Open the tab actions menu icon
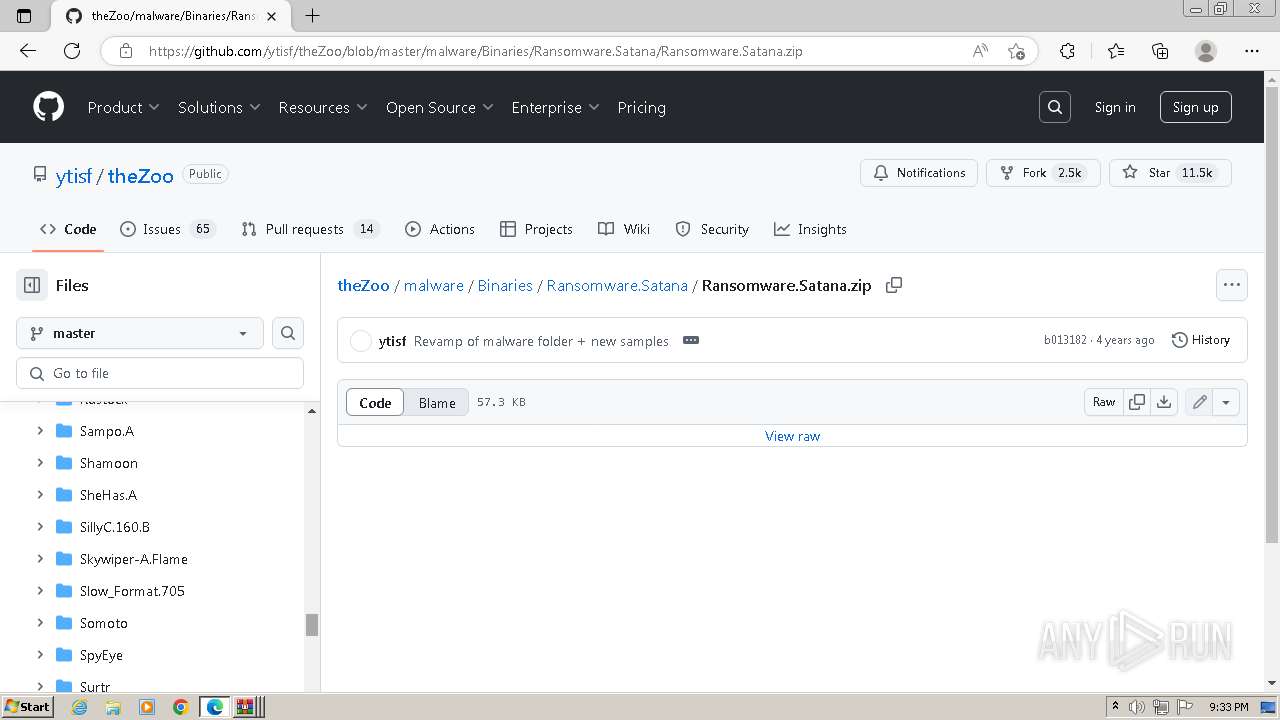The width and height of the screenshot is (1280, 720). [x=25, y=16]
